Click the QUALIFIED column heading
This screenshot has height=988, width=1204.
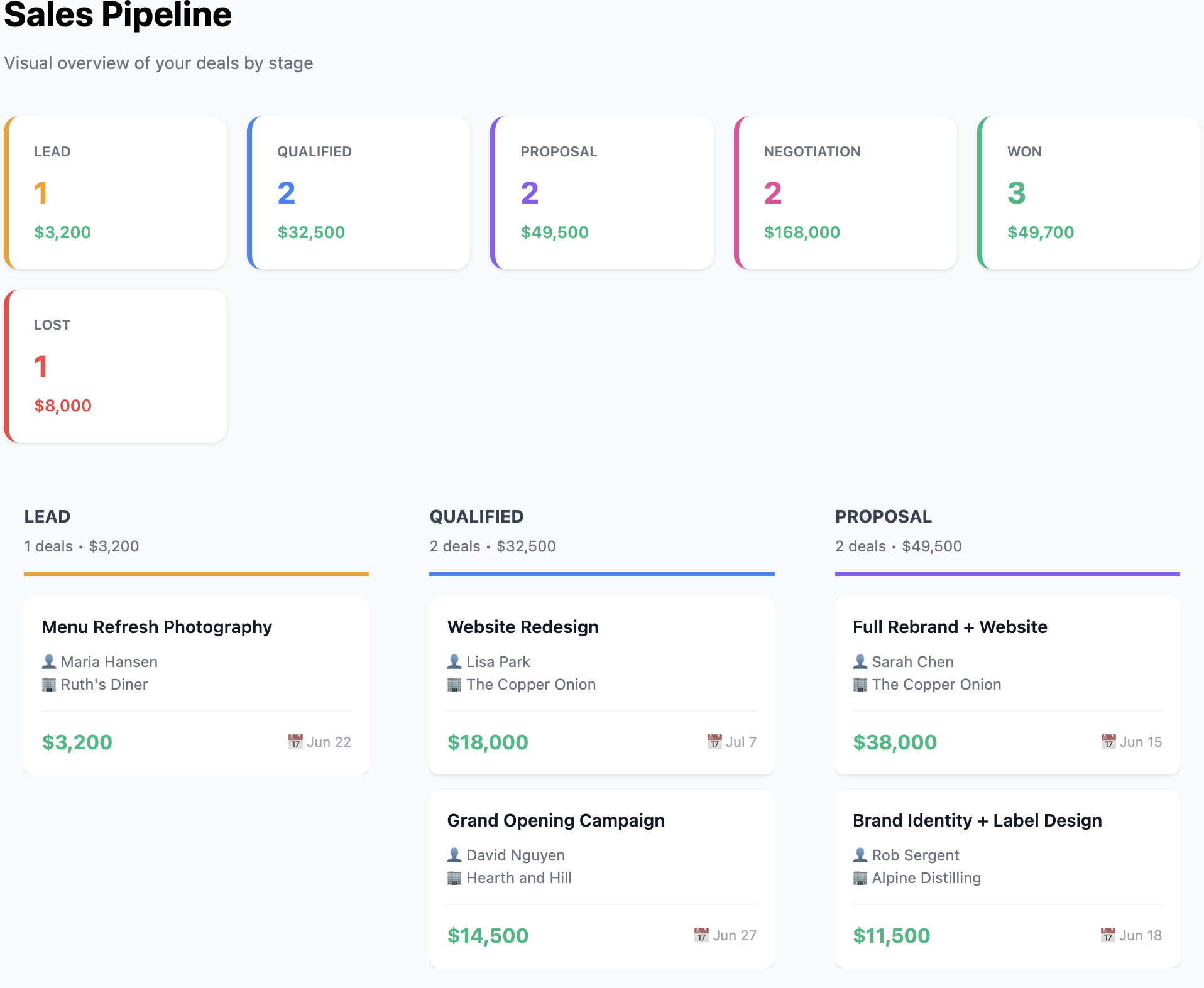click(x=476, y=516)
